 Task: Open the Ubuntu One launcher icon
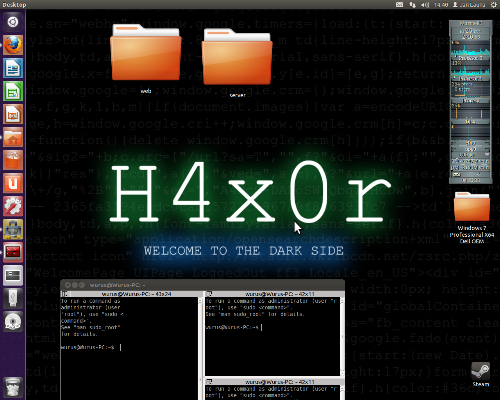tap(13, 183)
